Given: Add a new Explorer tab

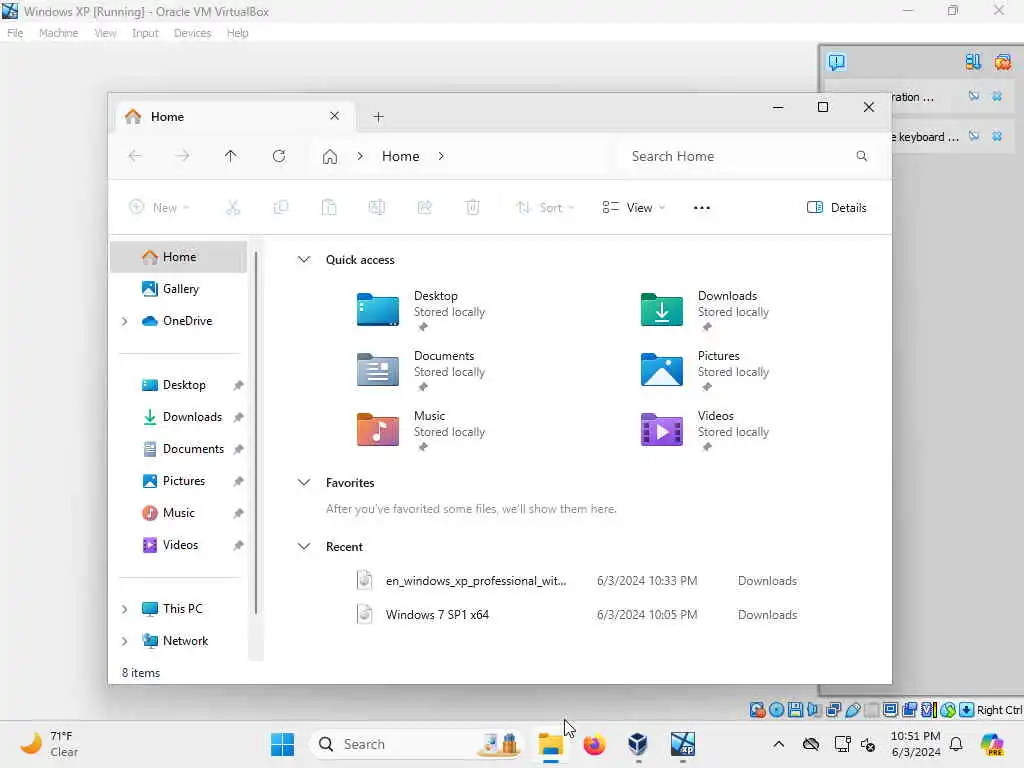Looking at the screenshot, I should click(x=378, y=117).
